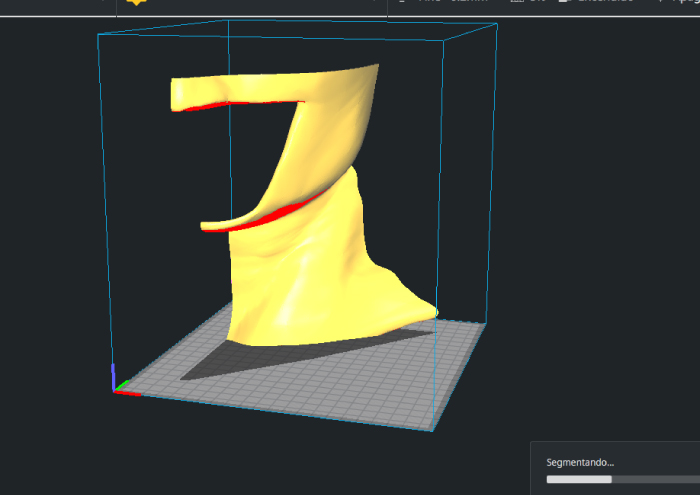Click the Segmentando status text
The width and height of the screenshot is (700, 495).
580,463
